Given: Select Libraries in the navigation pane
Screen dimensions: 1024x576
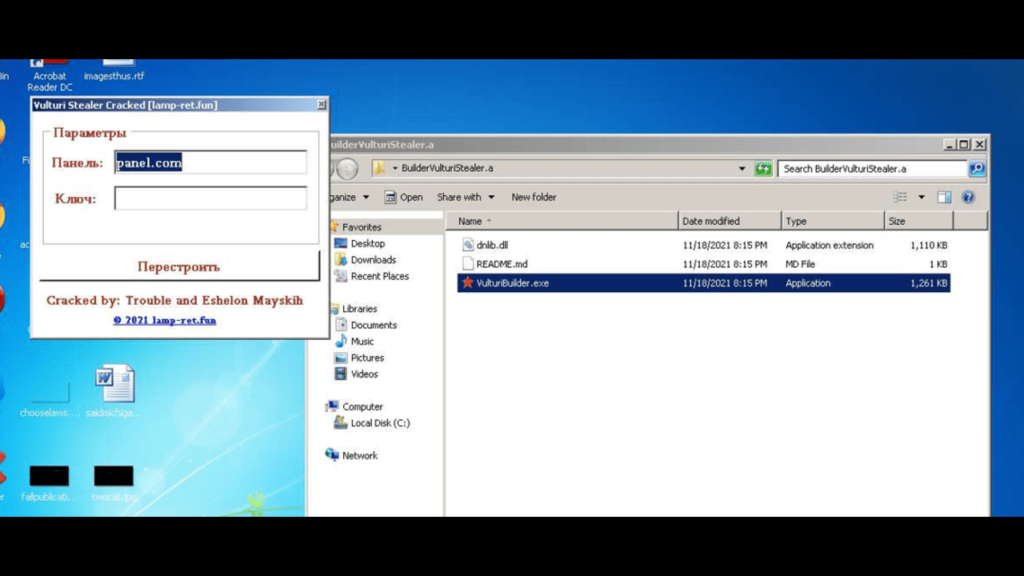Looking at the screenshot, I should (x=359, y=309).
